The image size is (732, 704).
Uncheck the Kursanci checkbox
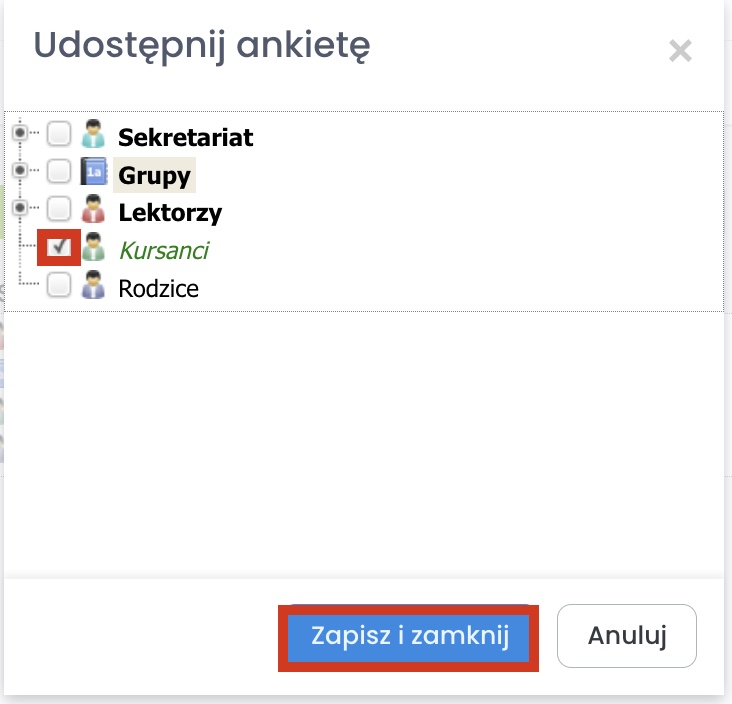point(59,248)
